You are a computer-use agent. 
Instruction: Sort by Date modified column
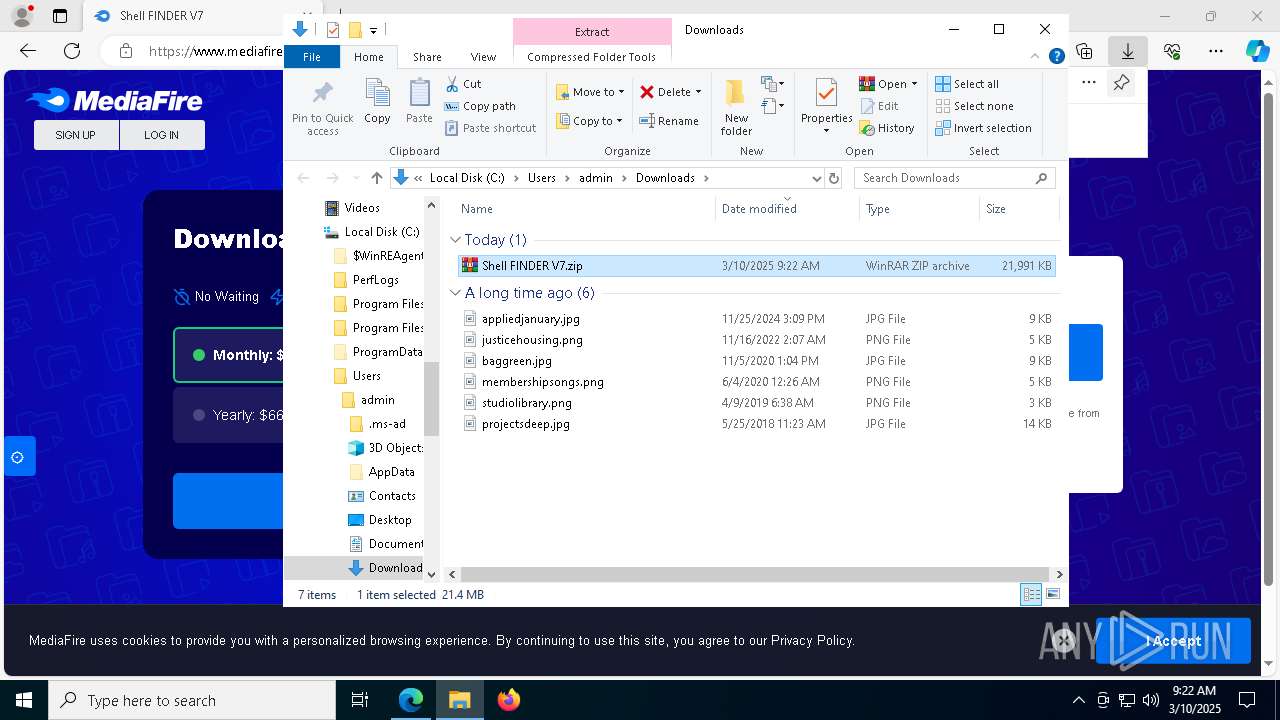pyautogui.click(x=787, y=209)
